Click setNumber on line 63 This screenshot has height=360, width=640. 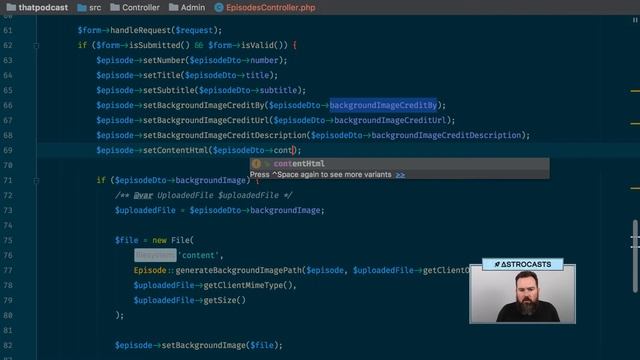[164, 60]
